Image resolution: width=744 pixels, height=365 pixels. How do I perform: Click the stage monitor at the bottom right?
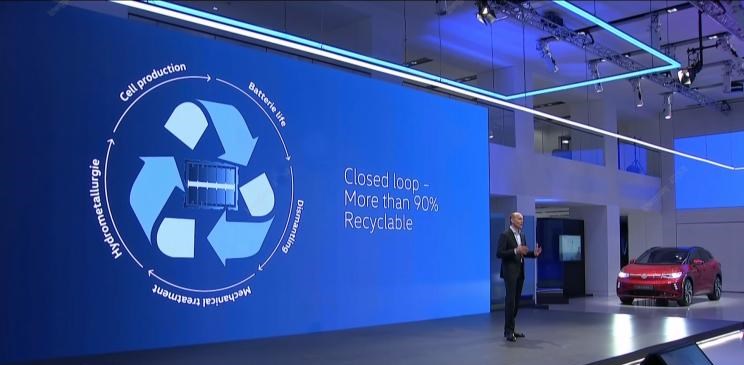tap(677, 356)
